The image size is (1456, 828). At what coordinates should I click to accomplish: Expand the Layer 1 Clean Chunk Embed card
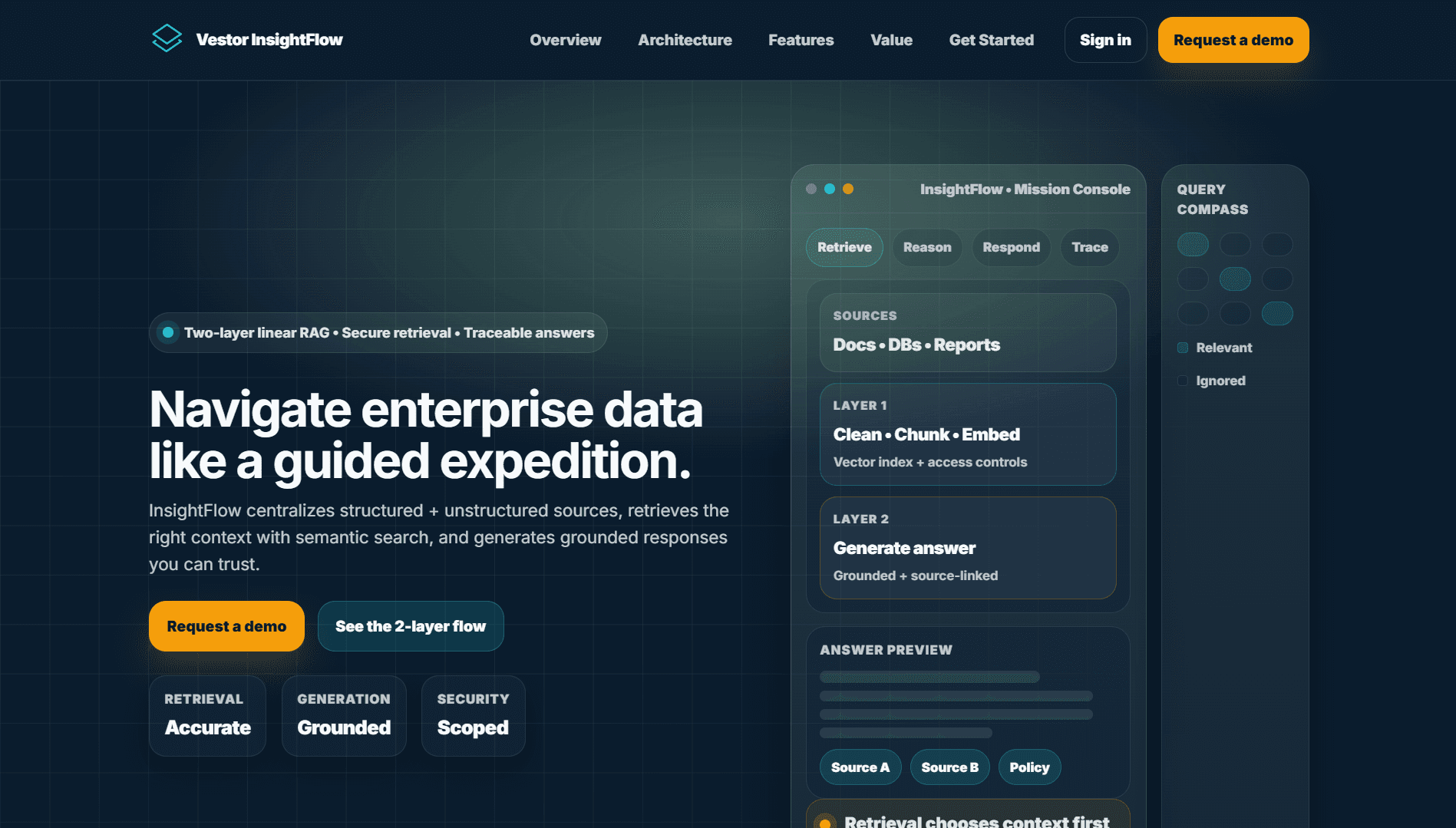[x=968, y=434]
